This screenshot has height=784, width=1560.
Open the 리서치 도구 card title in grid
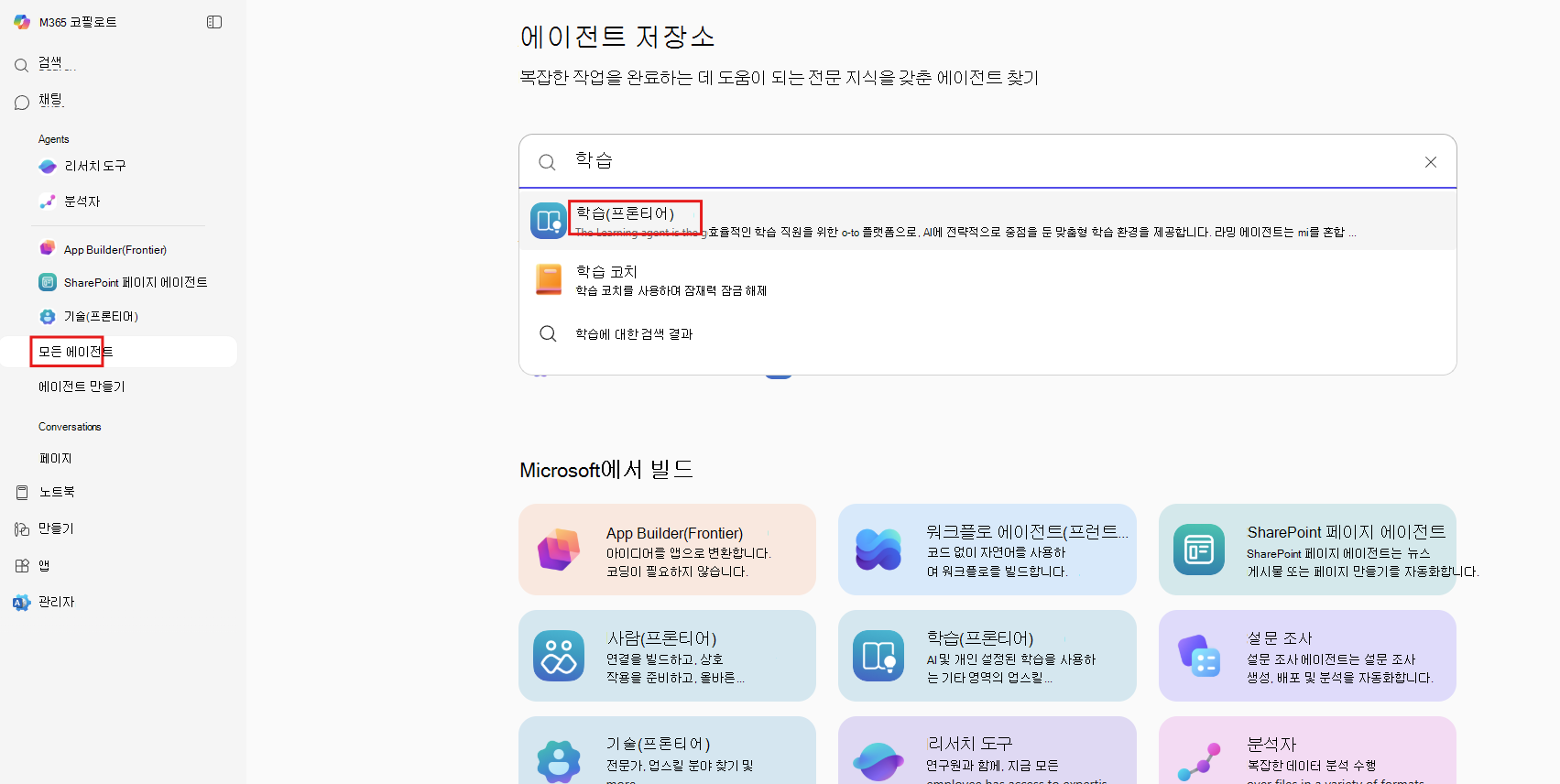point(969,745)
